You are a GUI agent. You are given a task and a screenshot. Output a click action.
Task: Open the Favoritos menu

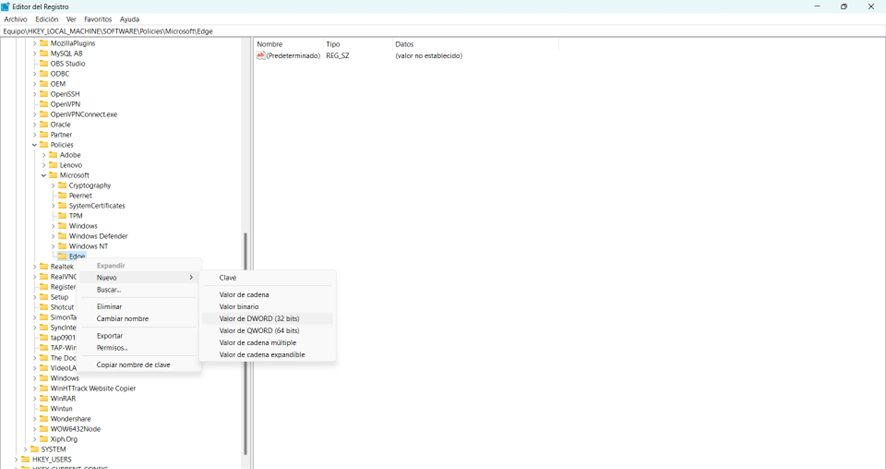click(98, 19)
